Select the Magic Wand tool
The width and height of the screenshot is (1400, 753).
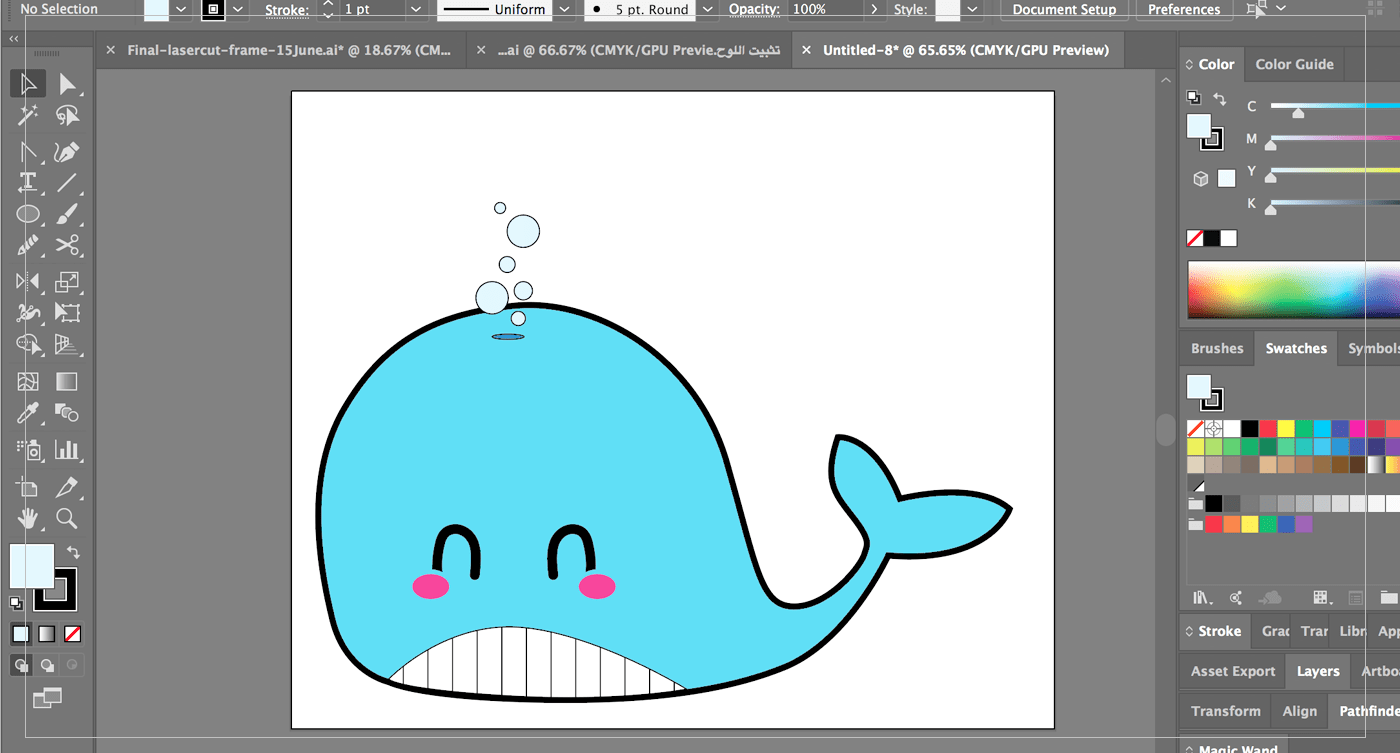tap(28, 116)
